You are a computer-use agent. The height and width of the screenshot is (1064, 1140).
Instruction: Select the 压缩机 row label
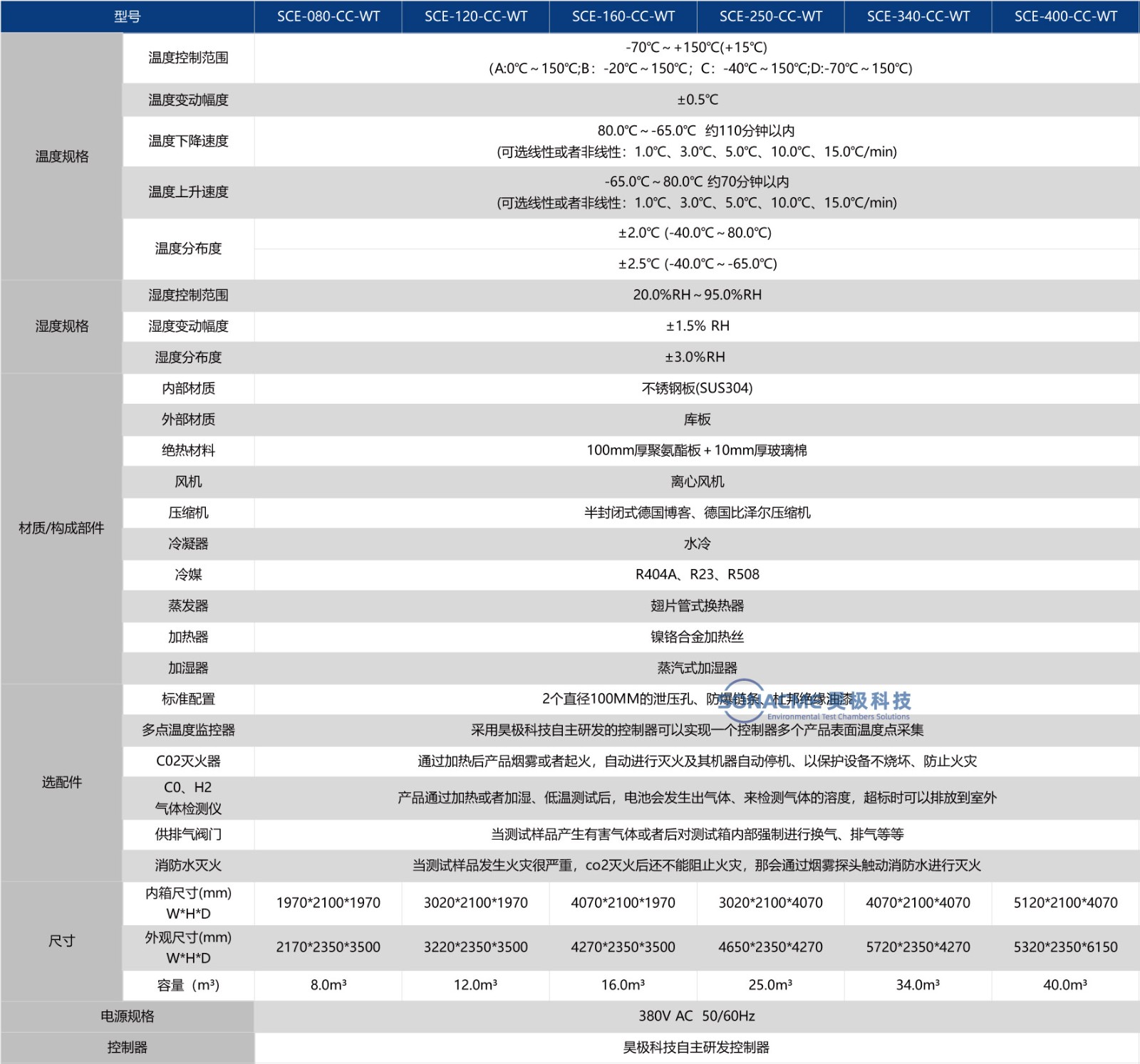point(188,513)
